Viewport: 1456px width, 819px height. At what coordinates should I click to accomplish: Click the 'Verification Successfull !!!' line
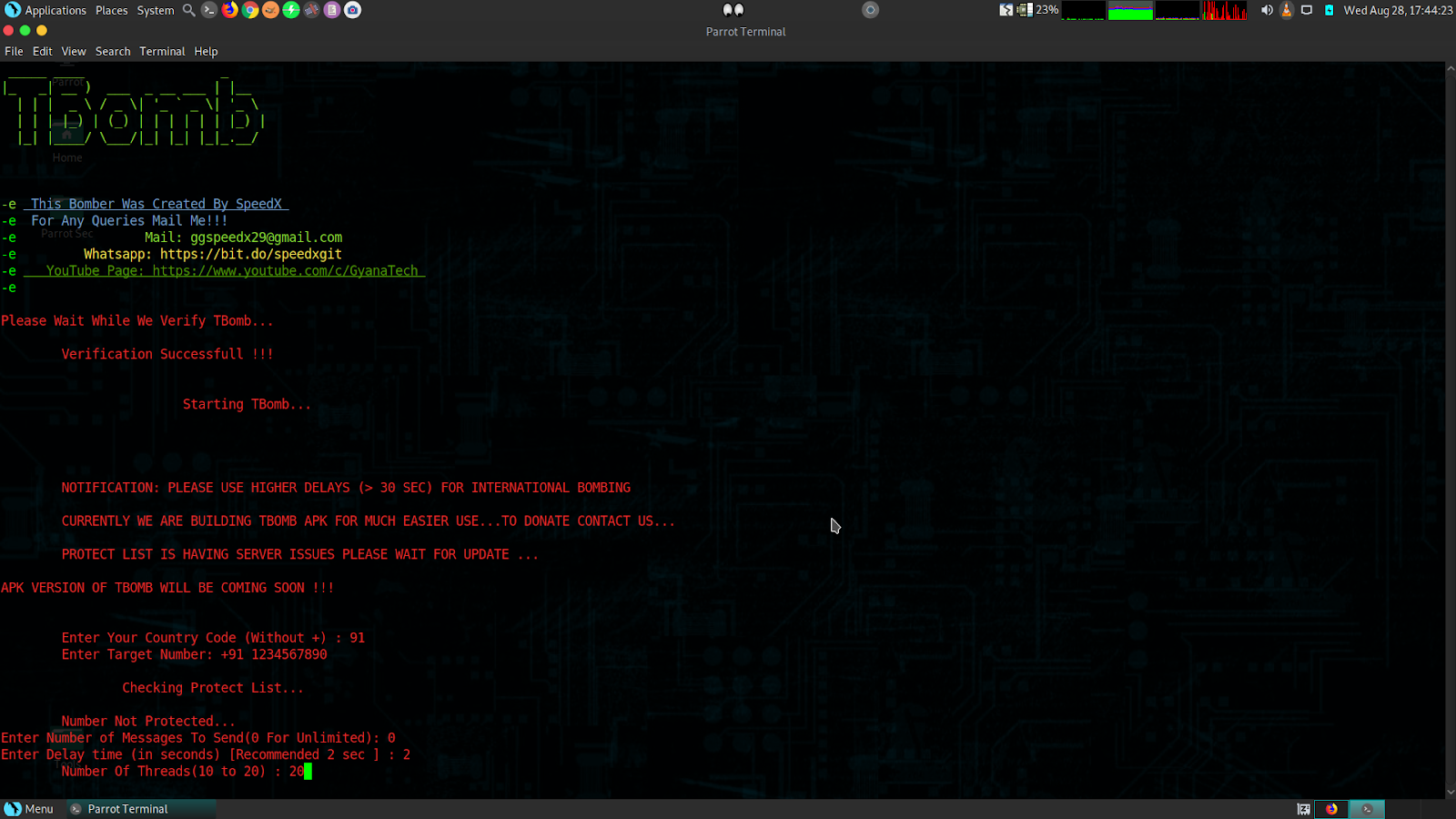167,354
